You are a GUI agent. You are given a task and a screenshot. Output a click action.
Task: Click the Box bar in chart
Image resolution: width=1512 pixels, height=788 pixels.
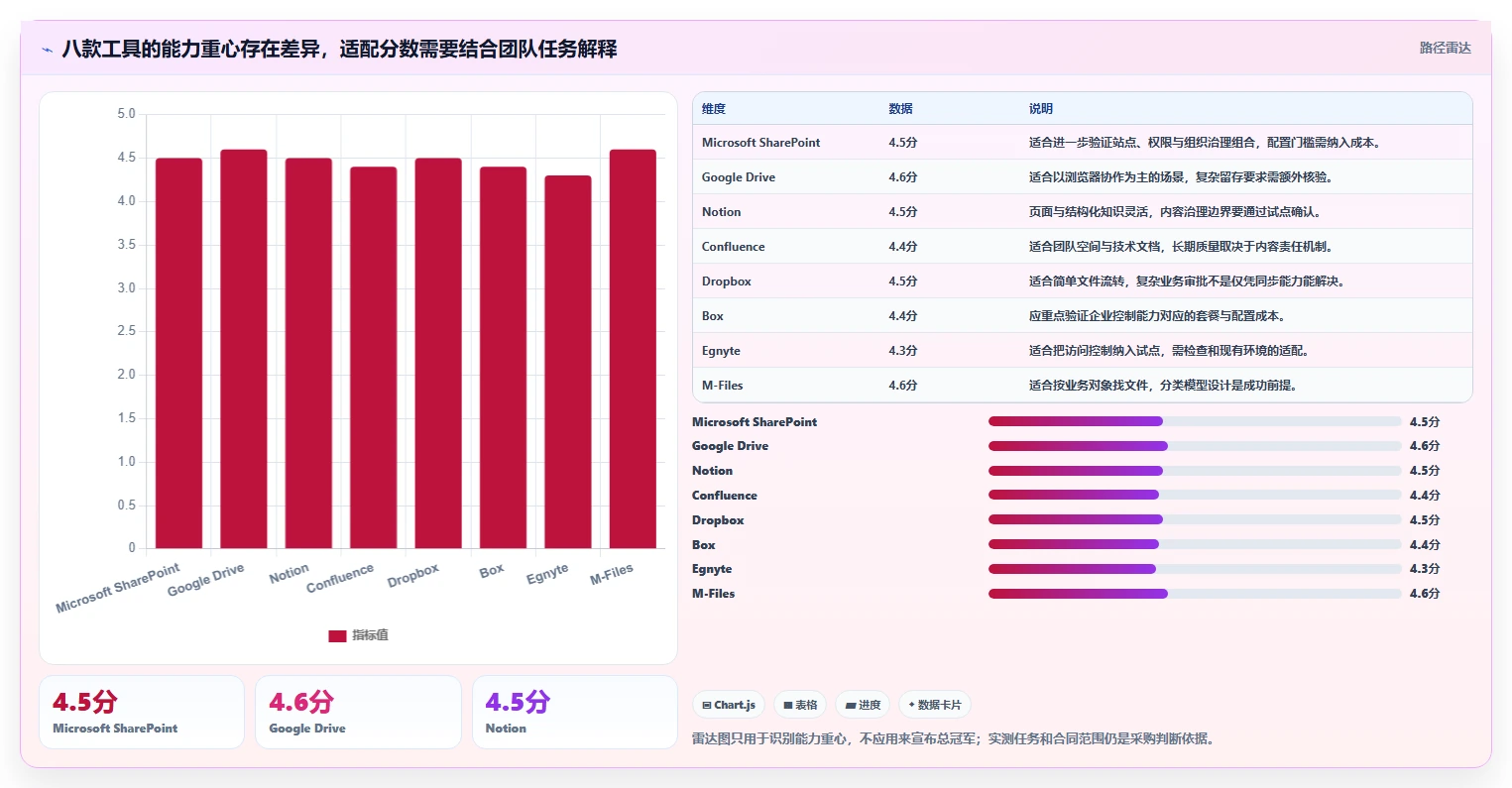pyautogui.click(x=503, y=358)
